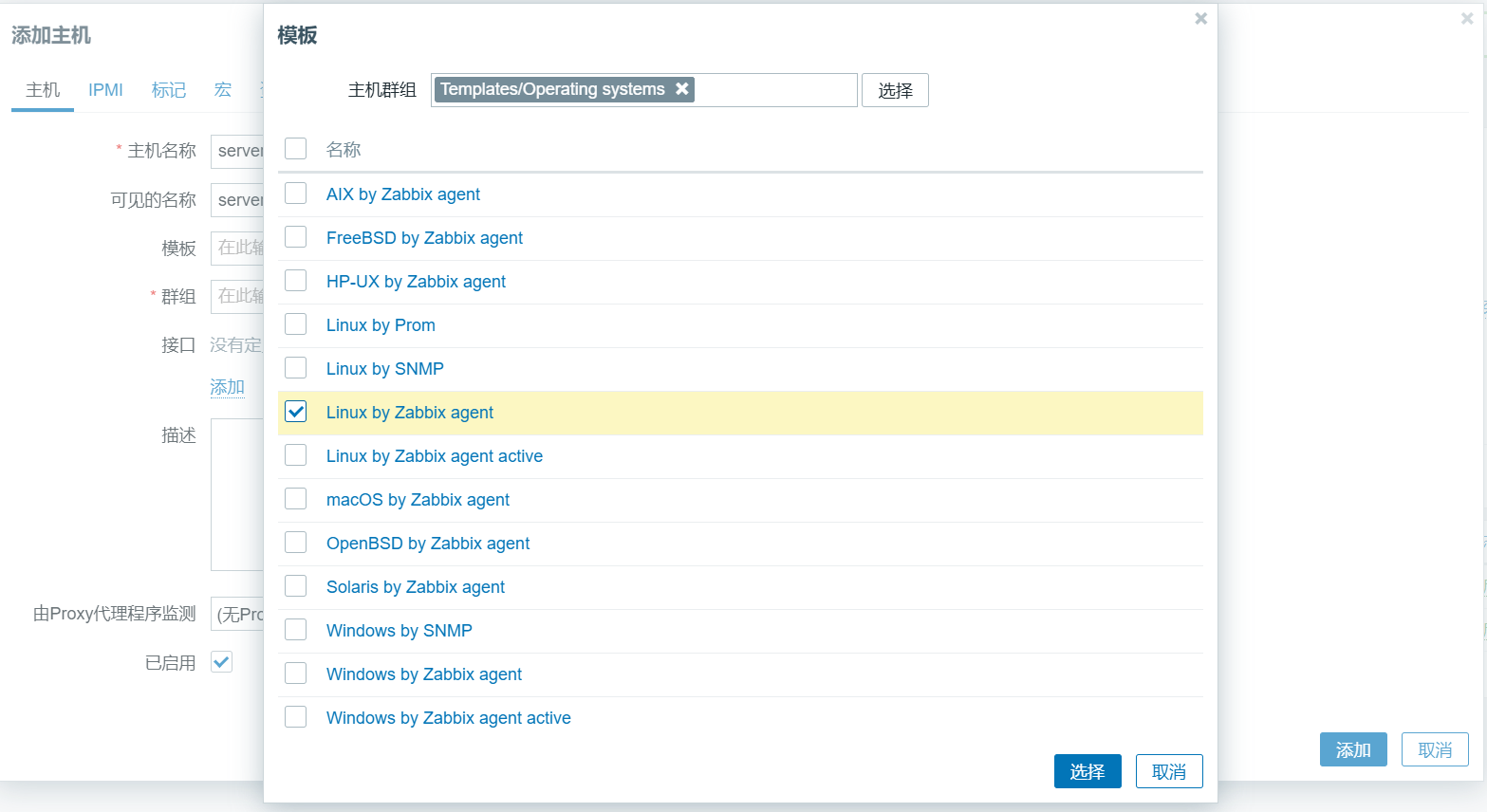This screenshot has height=812, width=1487.
Task: Pick the Solaris by Zabbix agent link
Action: point(416,587)
